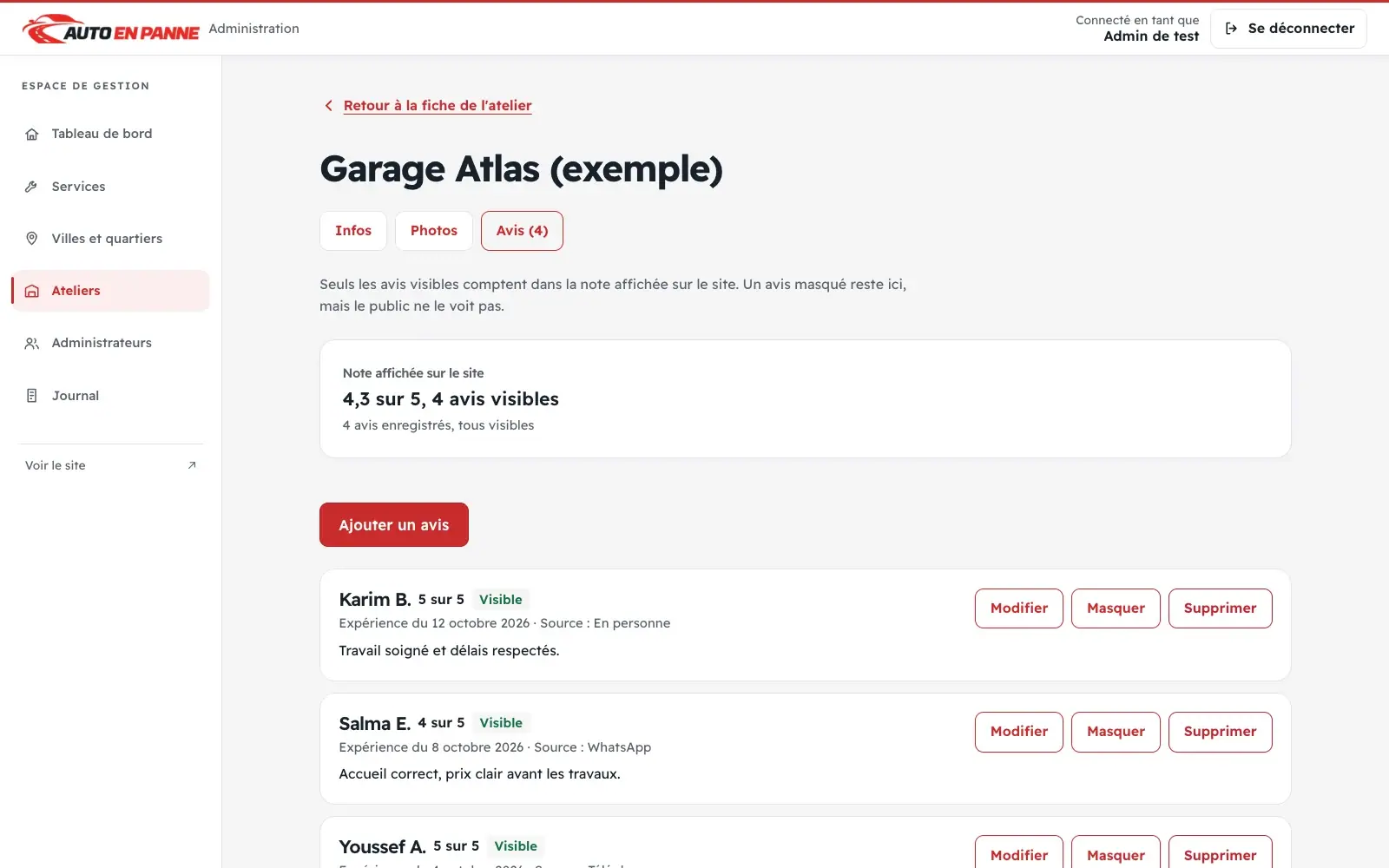The height and width of the screenshot is (868, 1389).
Task: Click the Tableau de bord home icon
Action: pyautogui.click(x=32, y=134)
